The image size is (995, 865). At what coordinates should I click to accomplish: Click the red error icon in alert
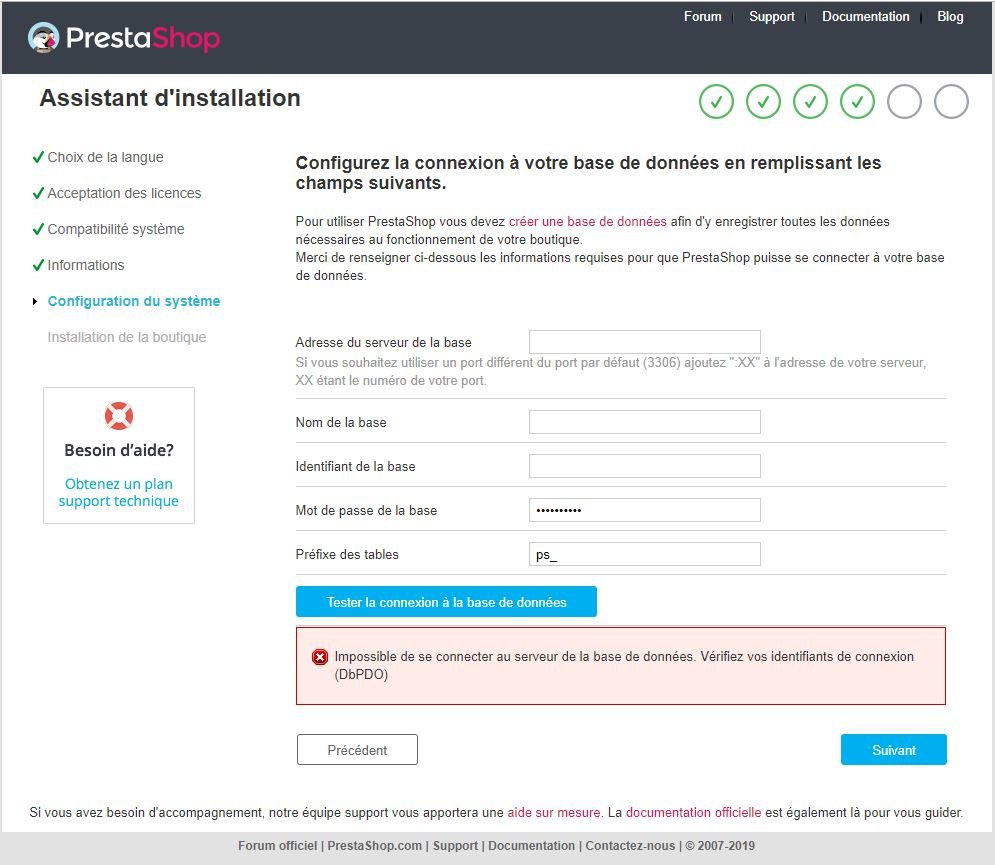pos(320,657)
